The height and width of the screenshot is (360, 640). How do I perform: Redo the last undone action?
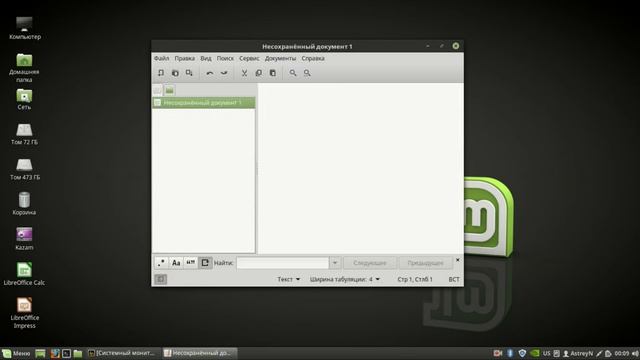224,73
